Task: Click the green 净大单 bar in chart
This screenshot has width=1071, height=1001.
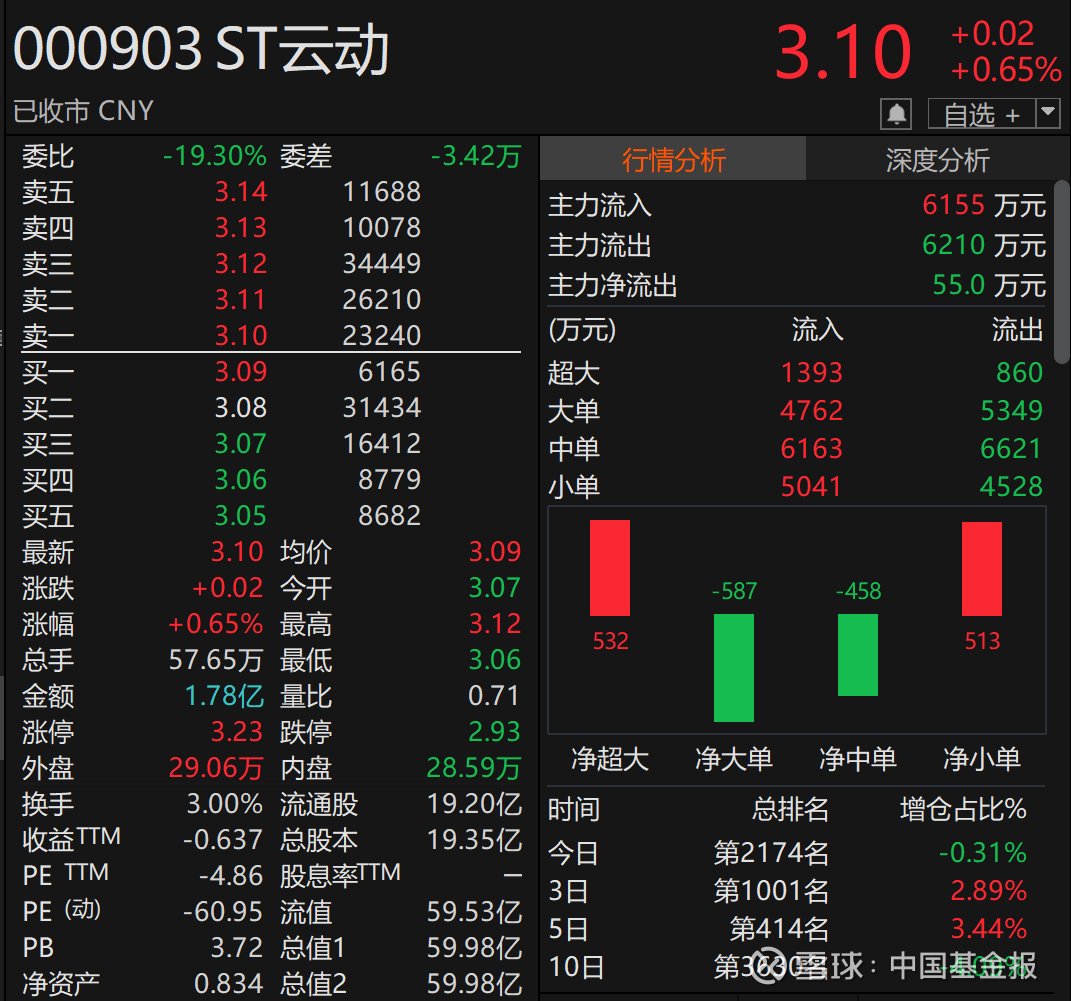Action: click(x=734, y=668)
